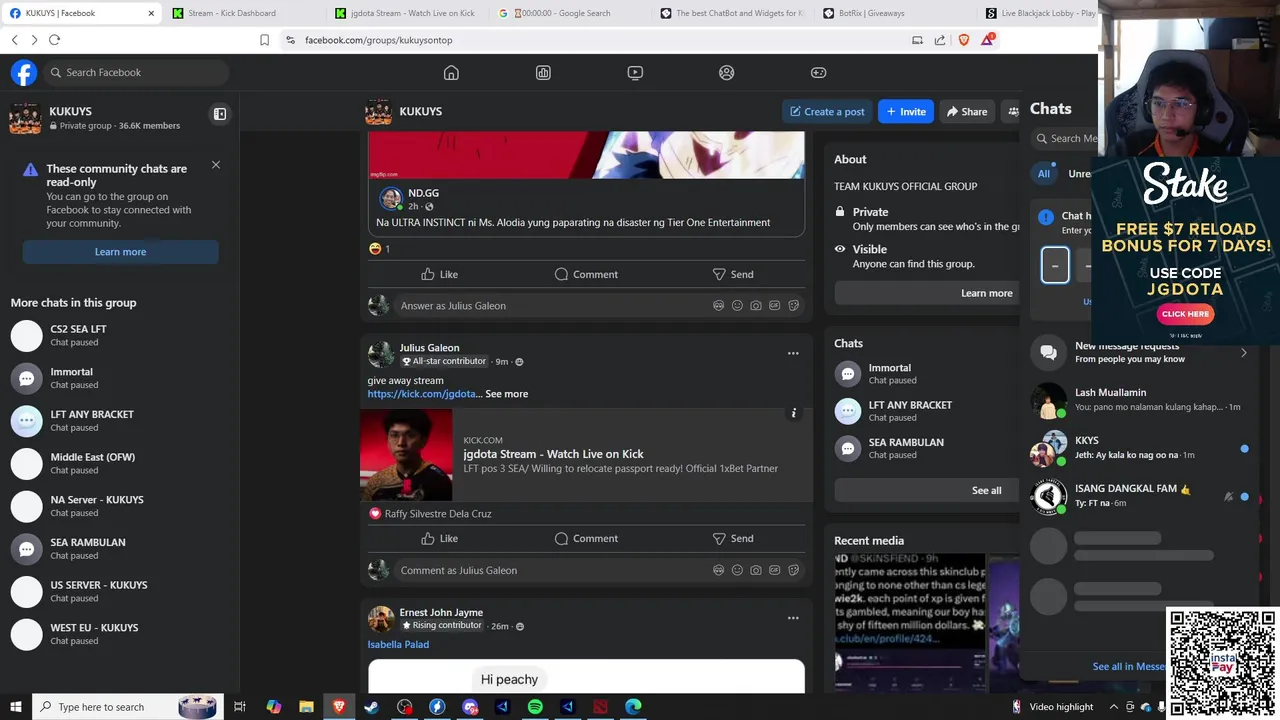1280x720 pixels.
Task: Click the Invite button
Action: pyautogui.click(x=905, y=111)
